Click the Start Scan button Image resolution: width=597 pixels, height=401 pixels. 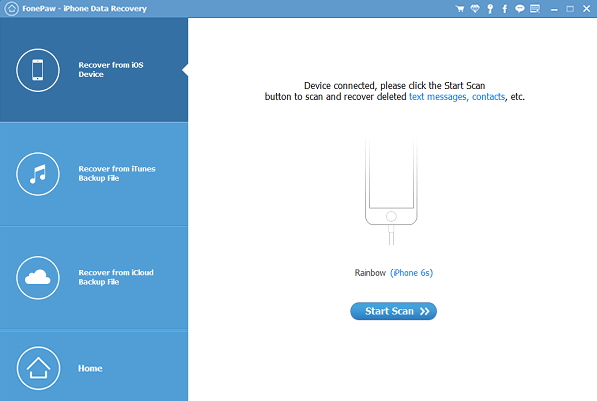(x=393, y=311)
